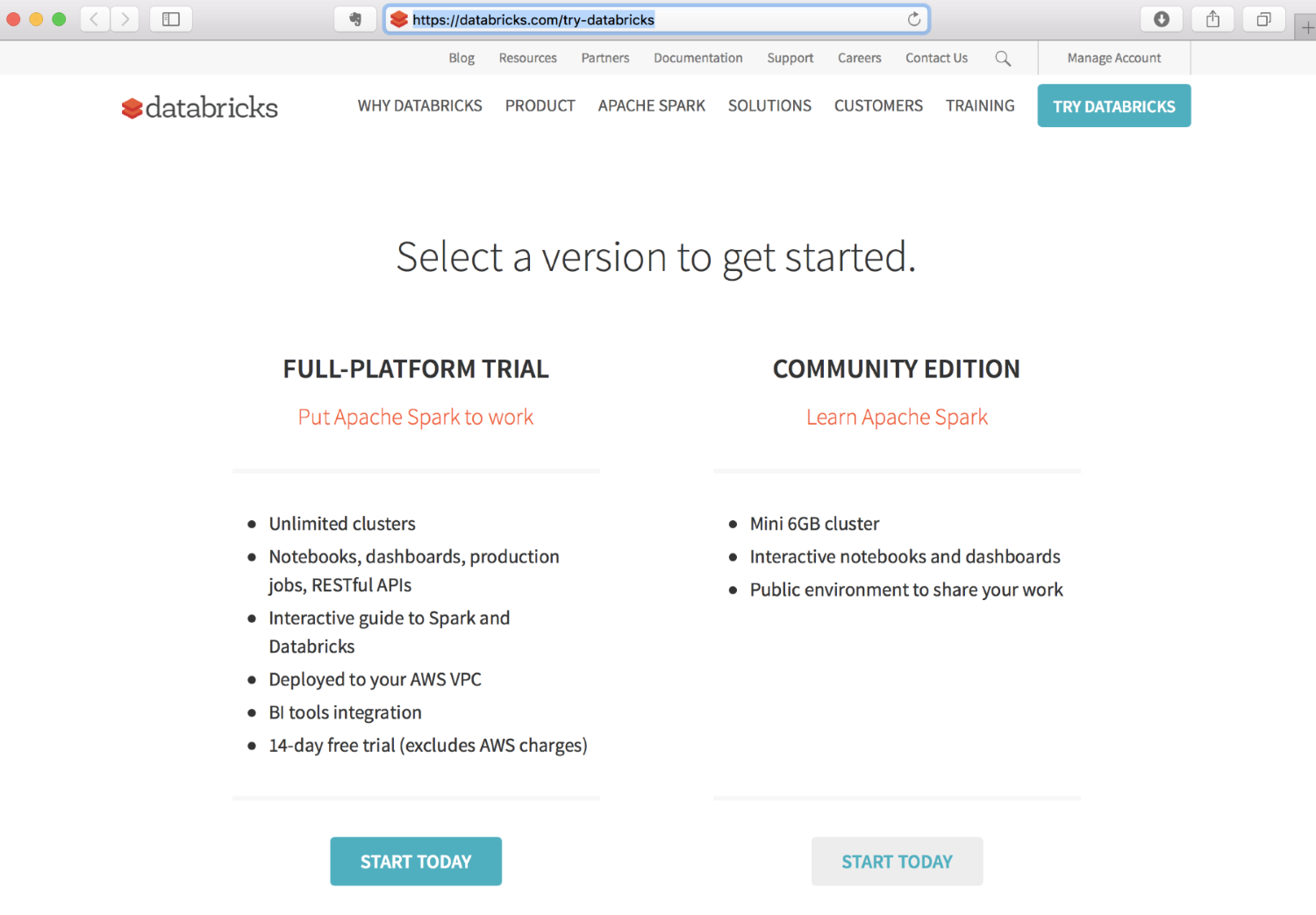Go to Manage Account link
Viewport: 1316px width, 915px height.
pos(1114,58)
